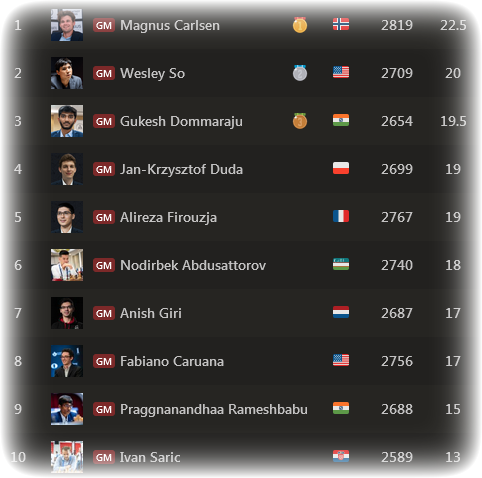Click the silver medal icon beside Wesley So
Screen dimensions: 482x478
click(300, 73)
